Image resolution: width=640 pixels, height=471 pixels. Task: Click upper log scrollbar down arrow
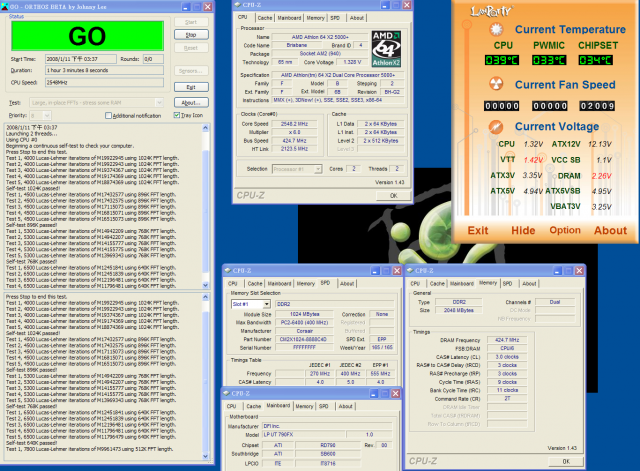click(205, 285)
